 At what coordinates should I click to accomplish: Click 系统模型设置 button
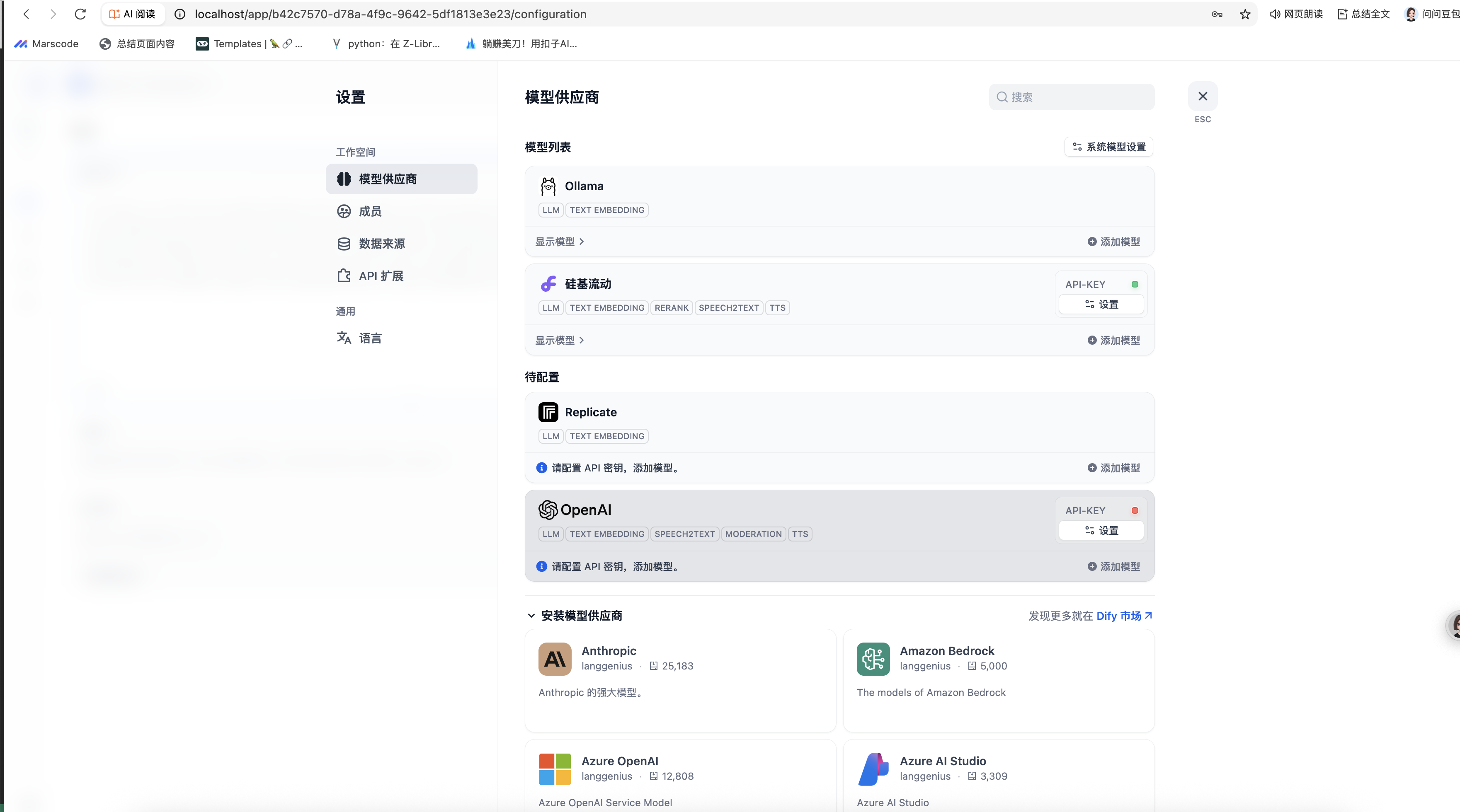1108,147
